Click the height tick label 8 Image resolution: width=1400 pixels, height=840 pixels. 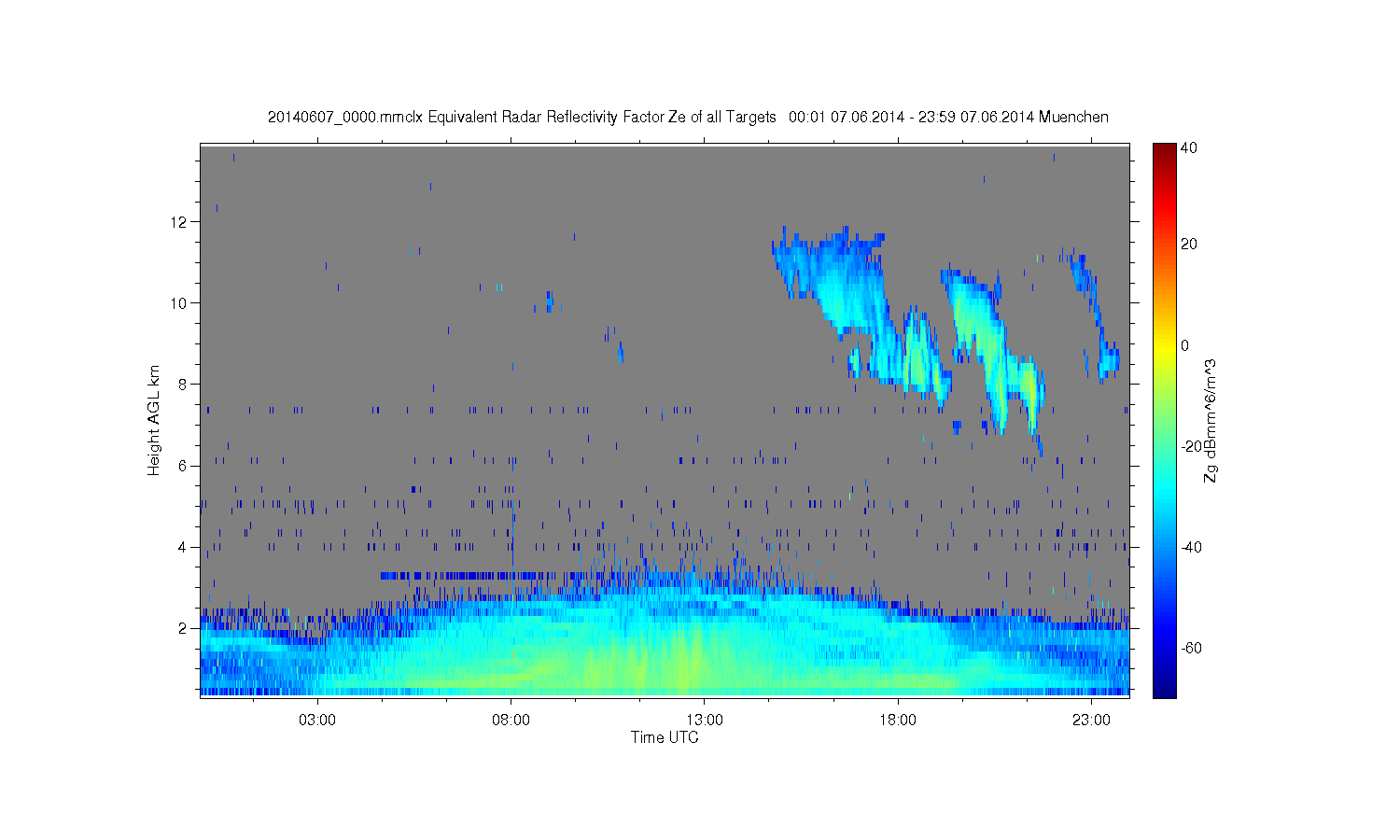click(x=183, y=384)
